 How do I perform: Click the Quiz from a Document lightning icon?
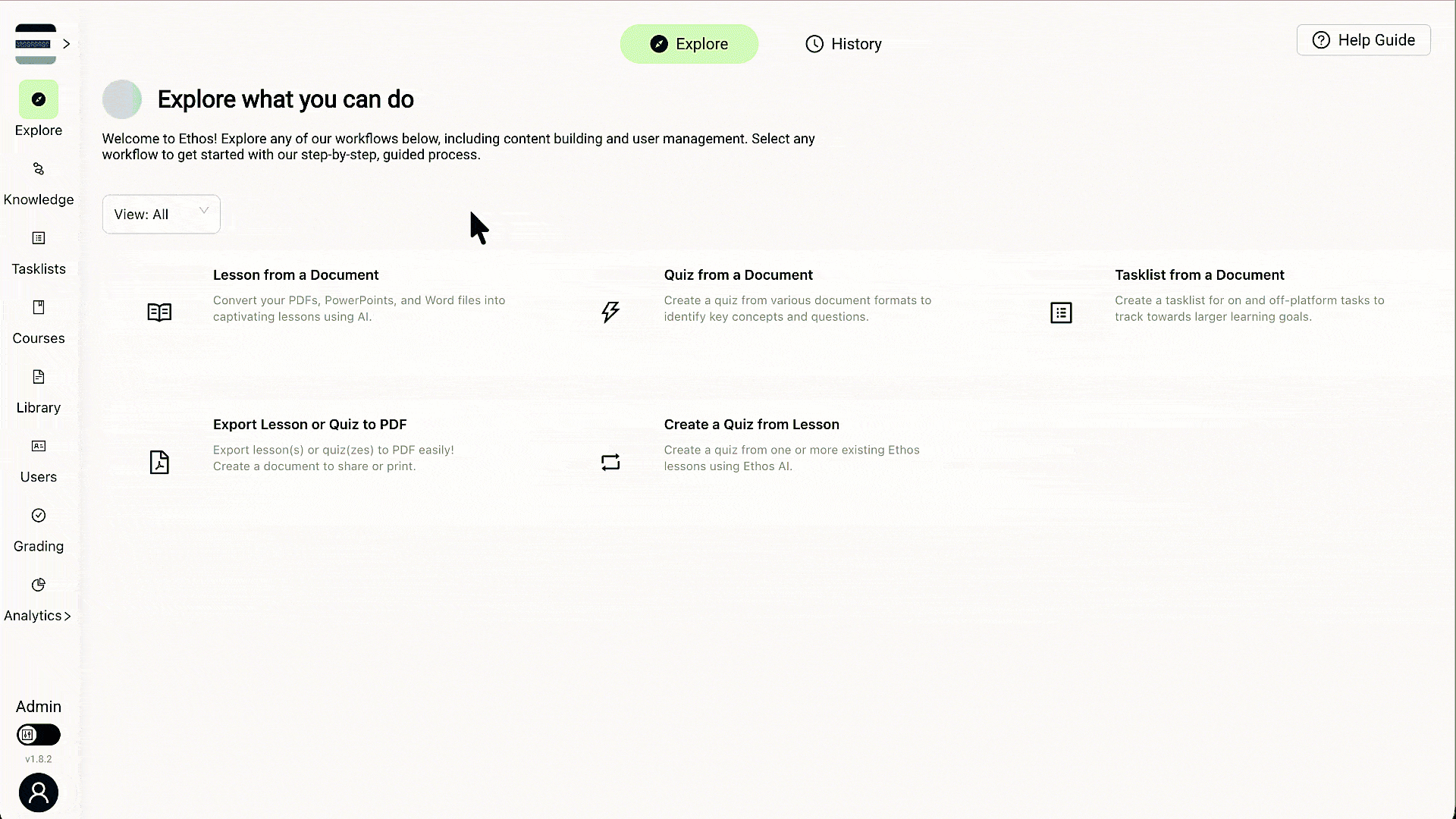coord(610,312)
